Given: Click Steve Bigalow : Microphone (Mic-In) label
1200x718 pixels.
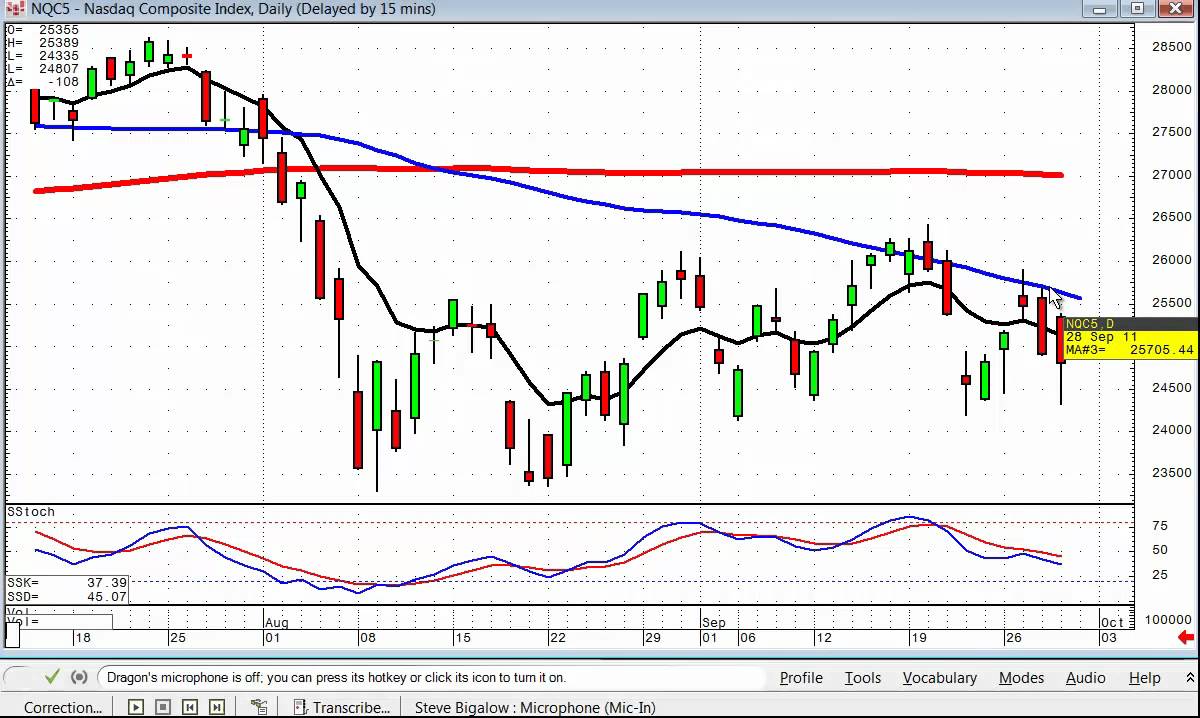Looking at the screenshot, I should [x=535, y=707].
